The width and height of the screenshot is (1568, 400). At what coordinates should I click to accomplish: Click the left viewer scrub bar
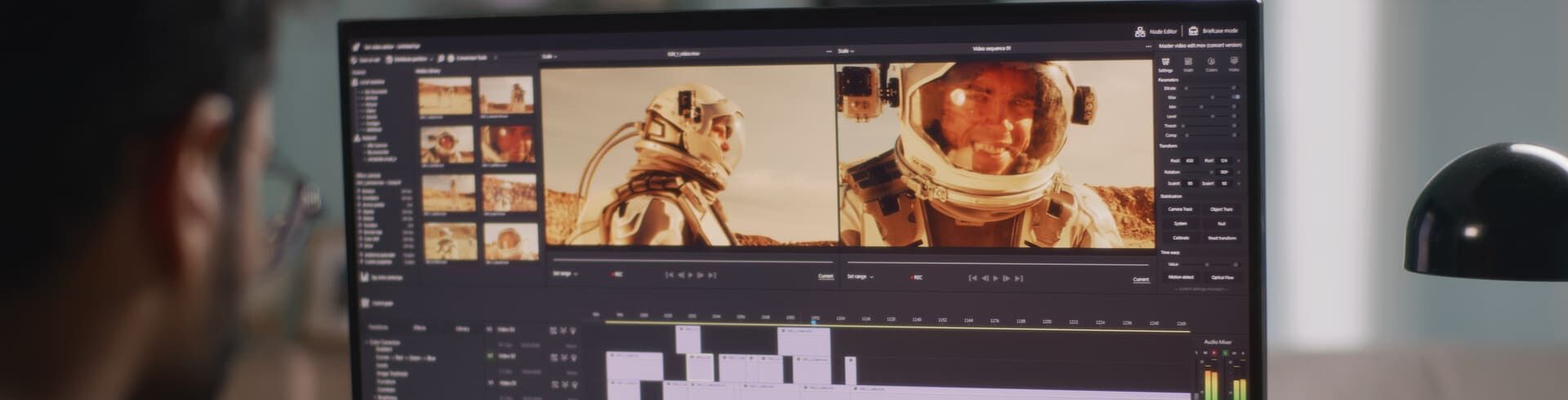pos(693,261)
